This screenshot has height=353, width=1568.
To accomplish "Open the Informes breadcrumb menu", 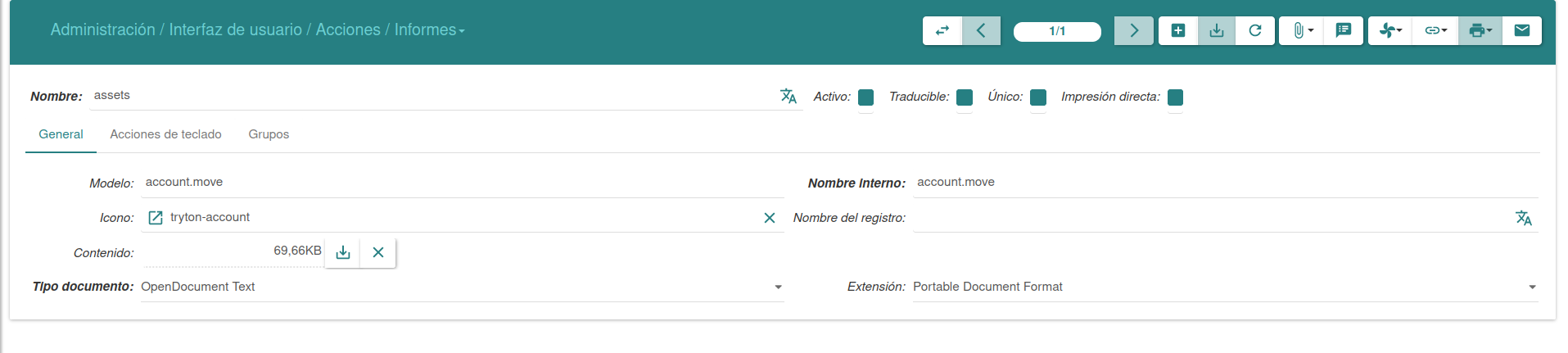I will [x=429, y=30].
